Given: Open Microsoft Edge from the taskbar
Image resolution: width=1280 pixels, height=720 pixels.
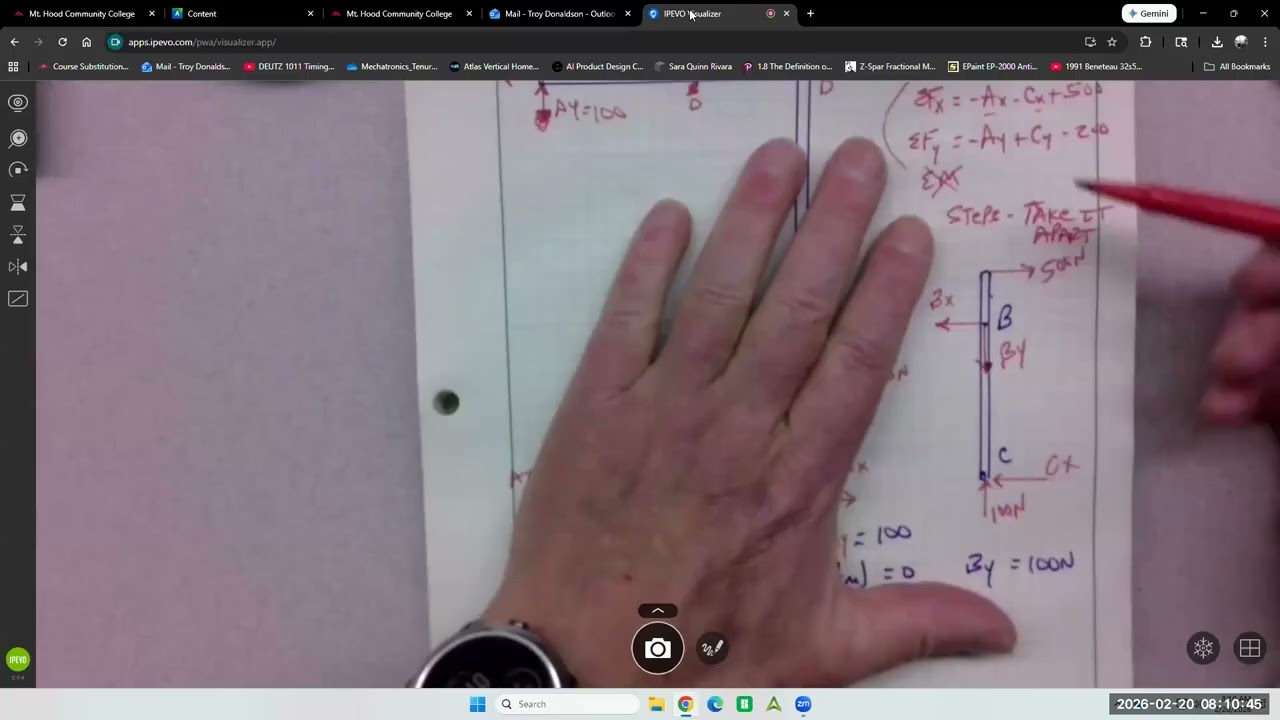Looking at the screenshot, I should [715, 704].
